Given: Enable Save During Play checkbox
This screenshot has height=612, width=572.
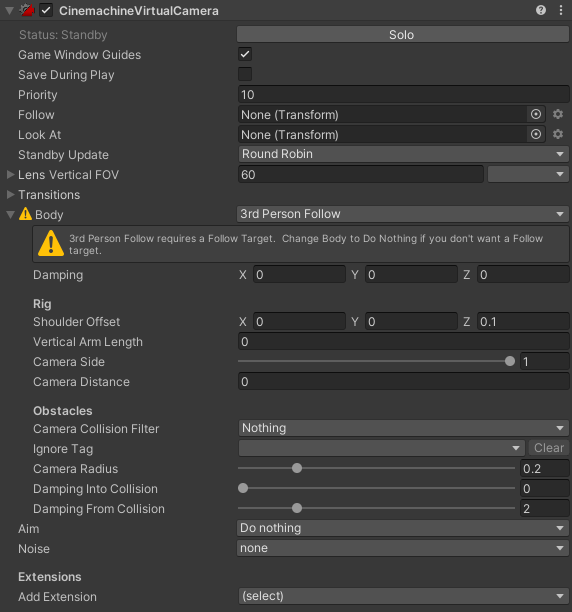Looking at the screenshot, I should [245, 74].
